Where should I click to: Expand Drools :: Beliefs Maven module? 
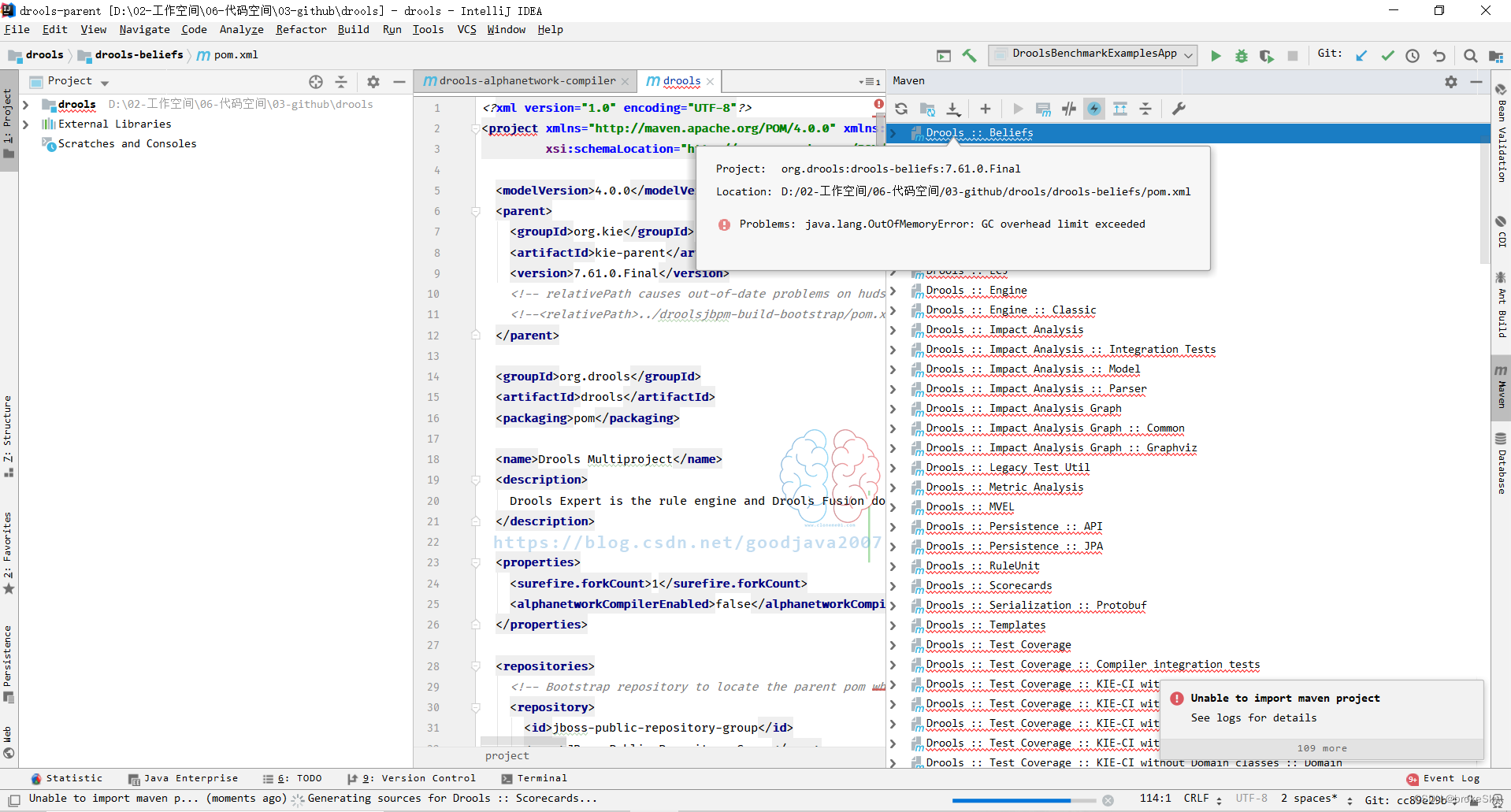[x=893, y=133]
